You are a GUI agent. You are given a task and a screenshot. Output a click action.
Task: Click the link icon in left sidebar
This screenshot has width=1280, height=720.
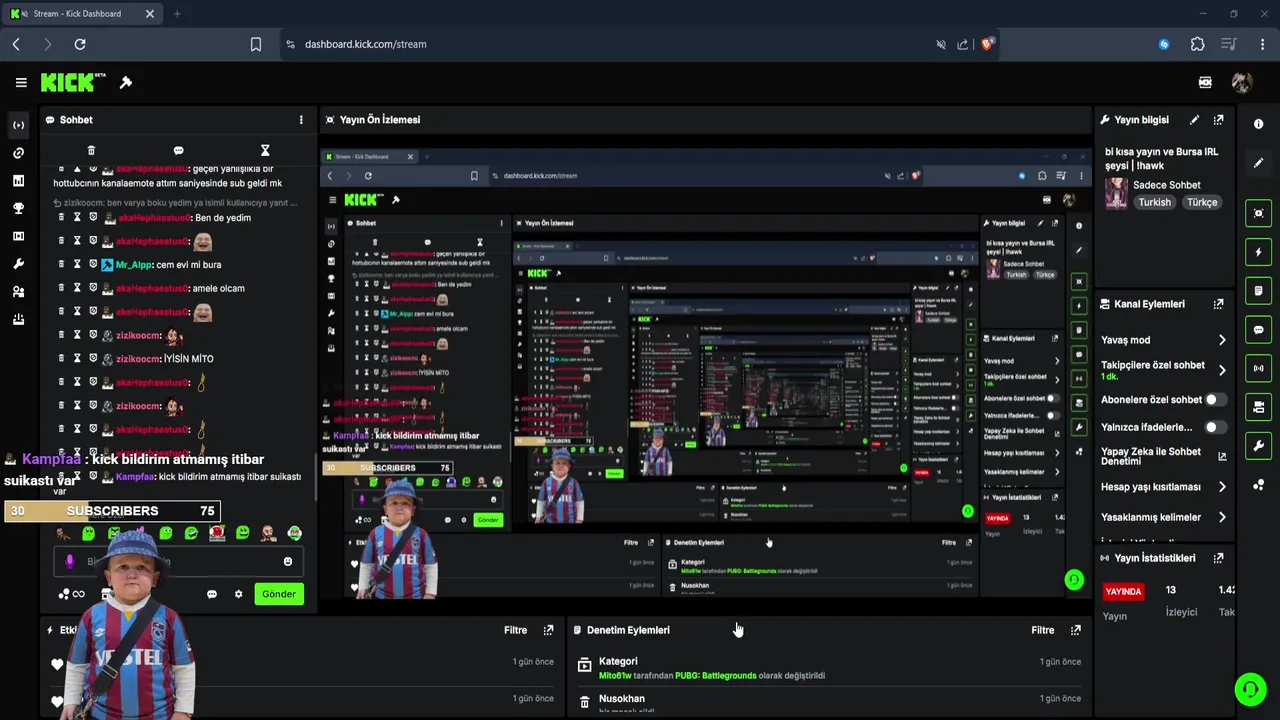coord(18,153)
